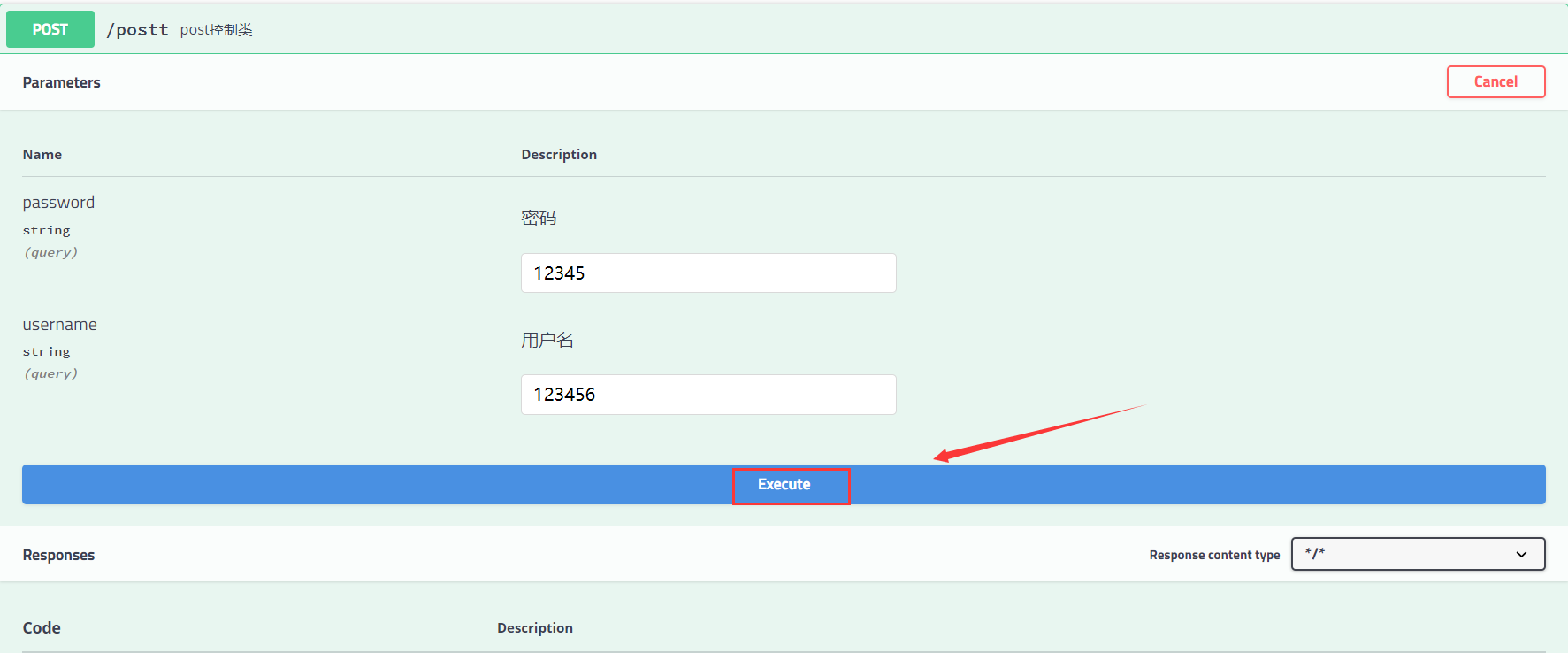Click the 'post控制类' summary text

pos(217,30)
